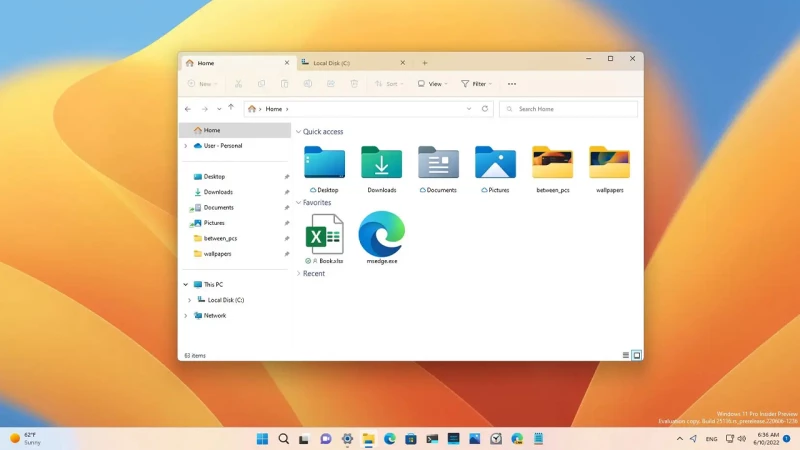Select Home in the navigation pane
This screenshot has height=450, width=800.
click(x=235, y=130)
